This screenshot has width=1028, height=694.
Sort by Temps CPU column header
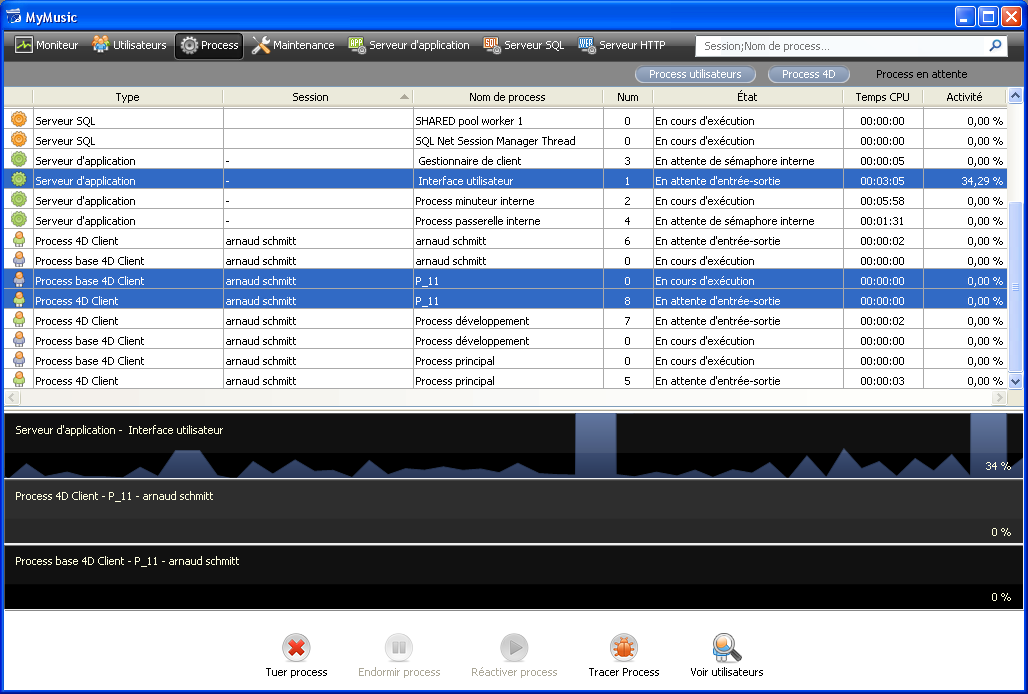882,97
